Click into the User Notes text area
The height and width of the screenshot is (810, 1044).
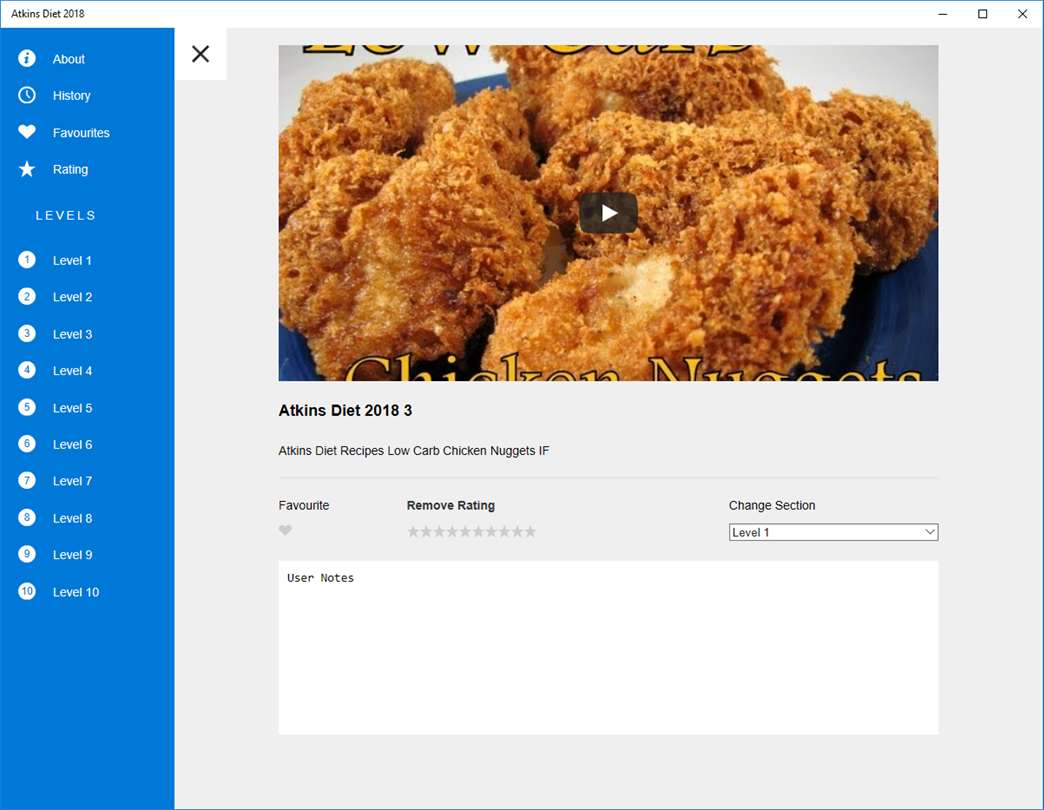point(609,648)
